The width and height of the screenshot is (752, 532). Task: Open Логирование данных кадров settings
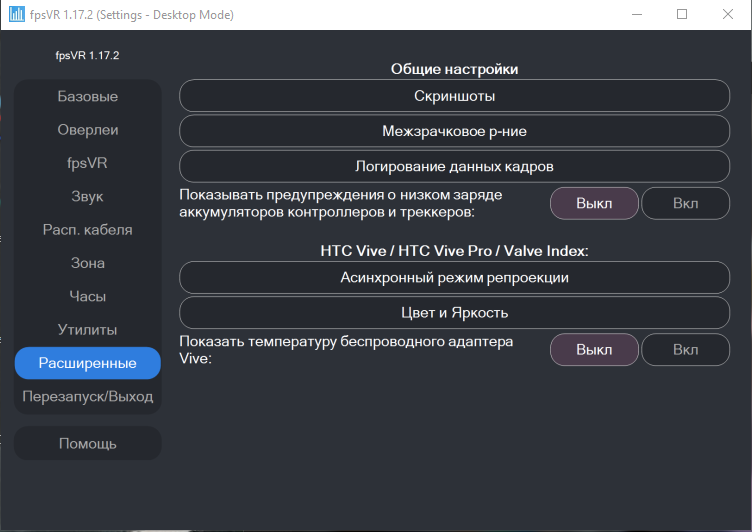click(x=455, y=166)
